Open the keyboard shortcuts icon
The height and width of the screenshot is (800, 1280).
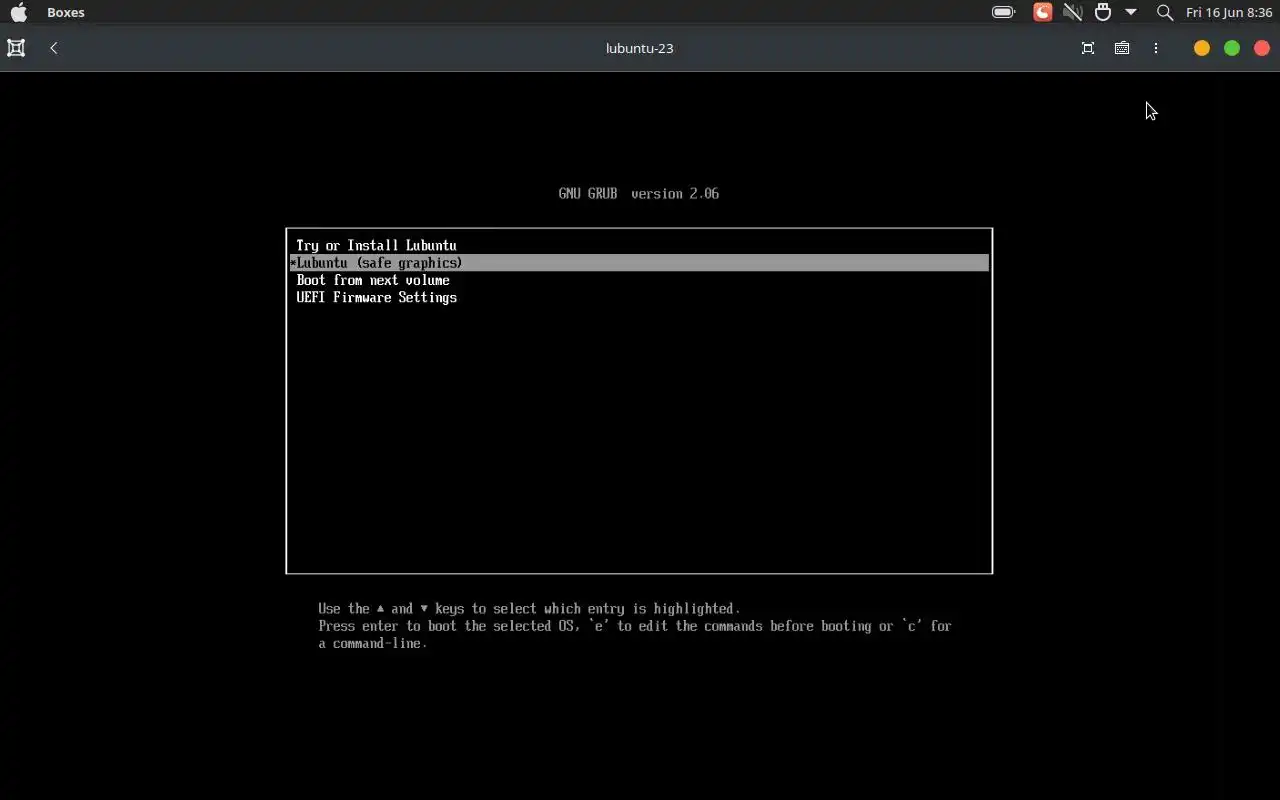(x=1122, y=48)
